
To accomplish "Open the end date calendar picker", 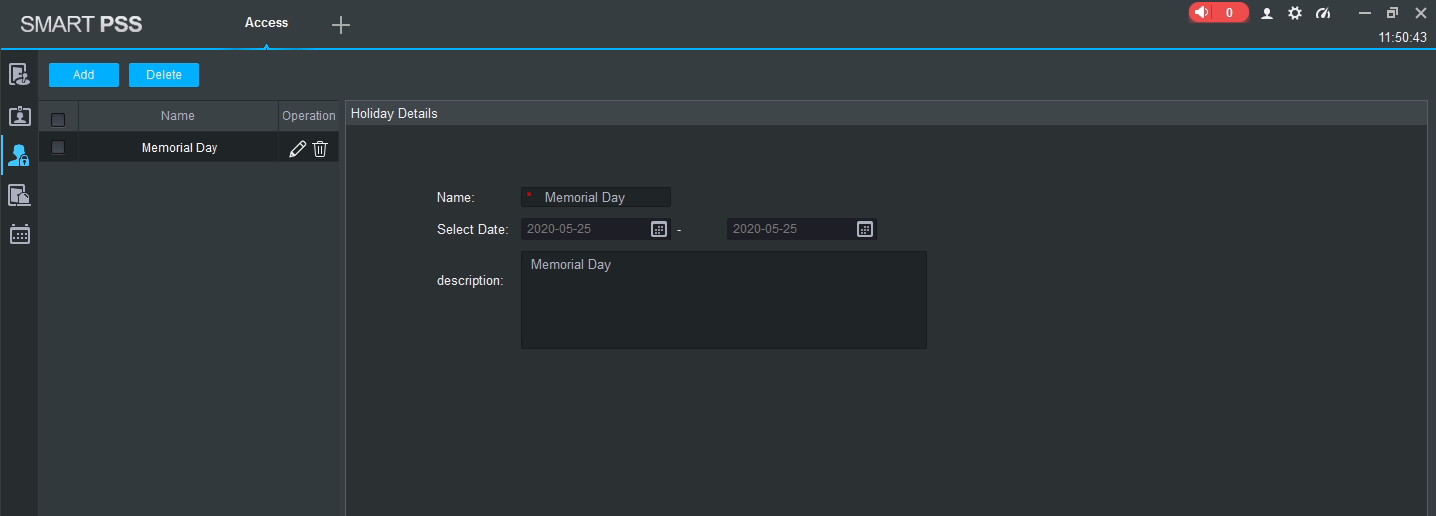I will (865, 229).
